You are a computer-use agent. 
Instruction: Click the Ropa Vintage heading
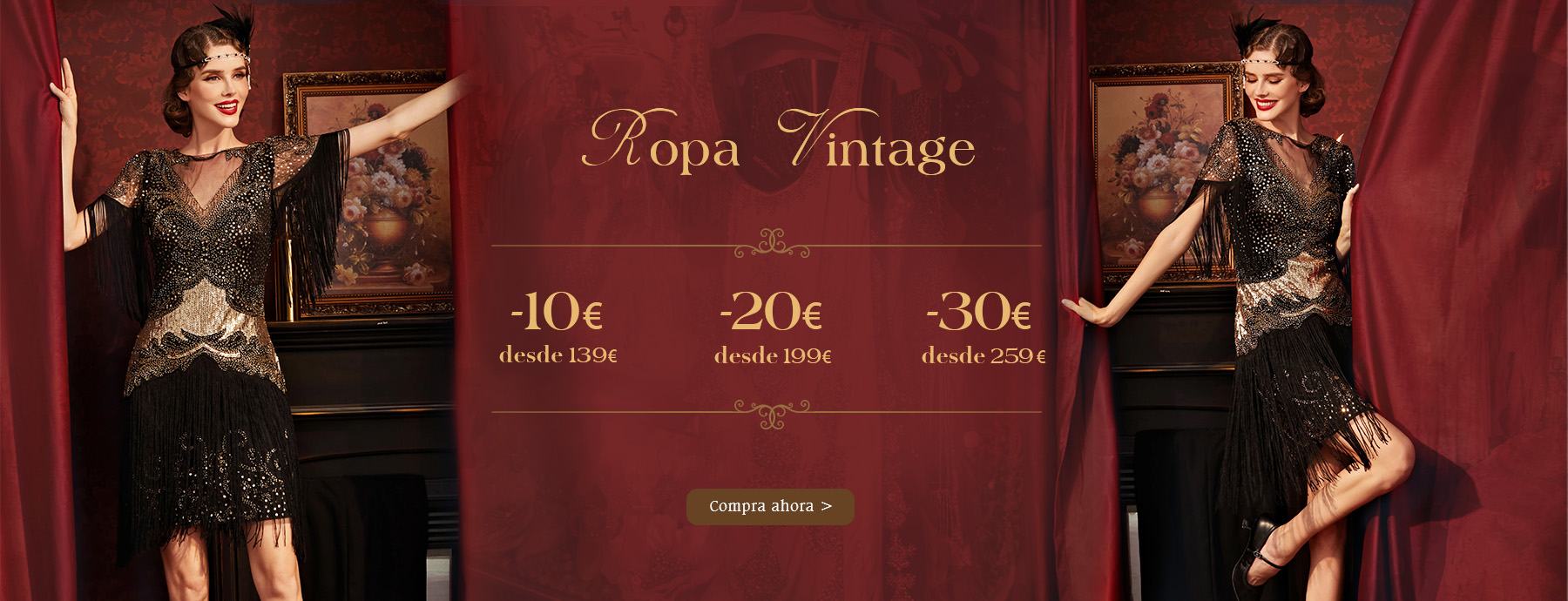778,139
